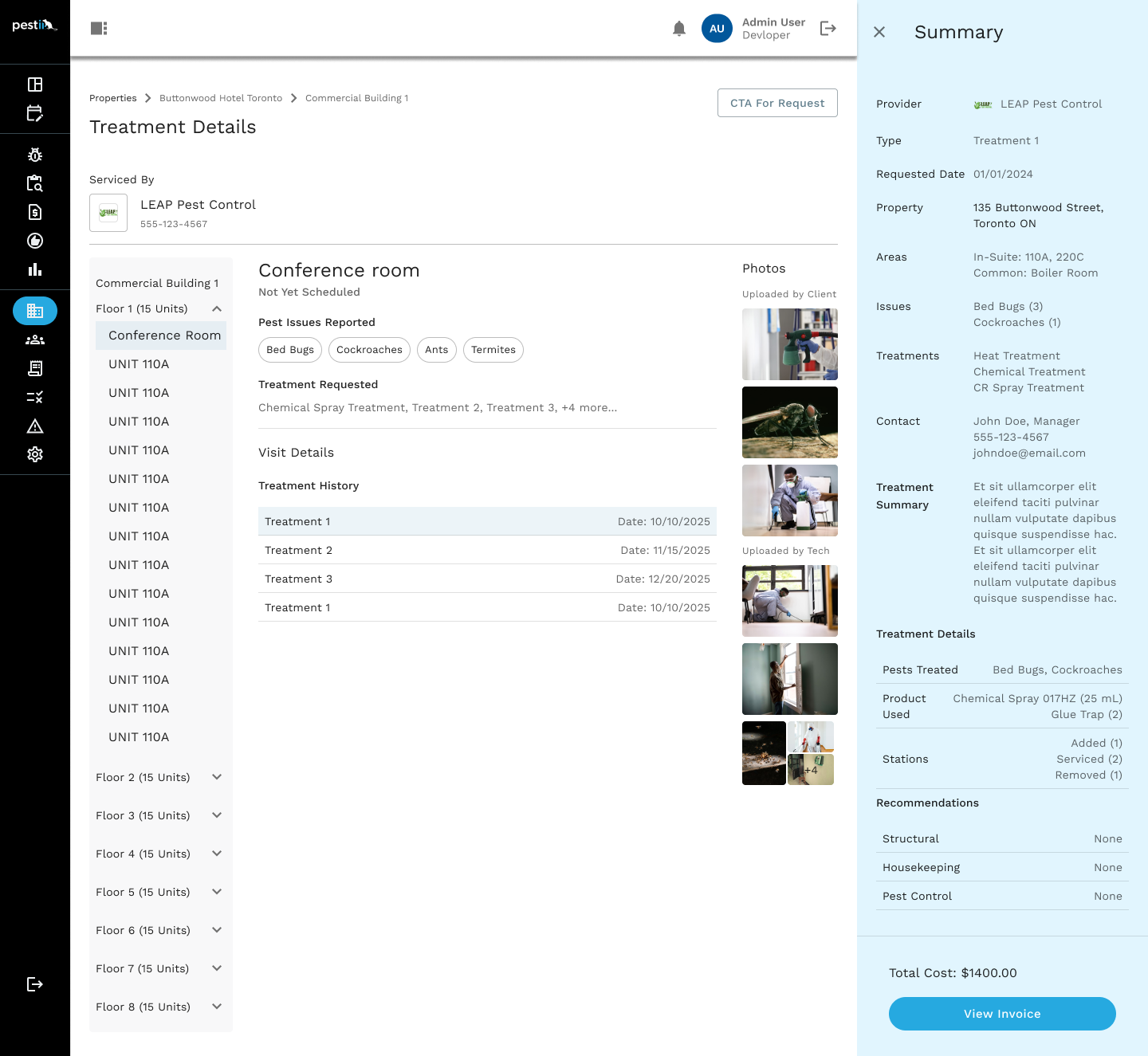The width and height of the screenshot is (1148, 1056).
Task: Click the View Invoice button
Action: 1002,1014
